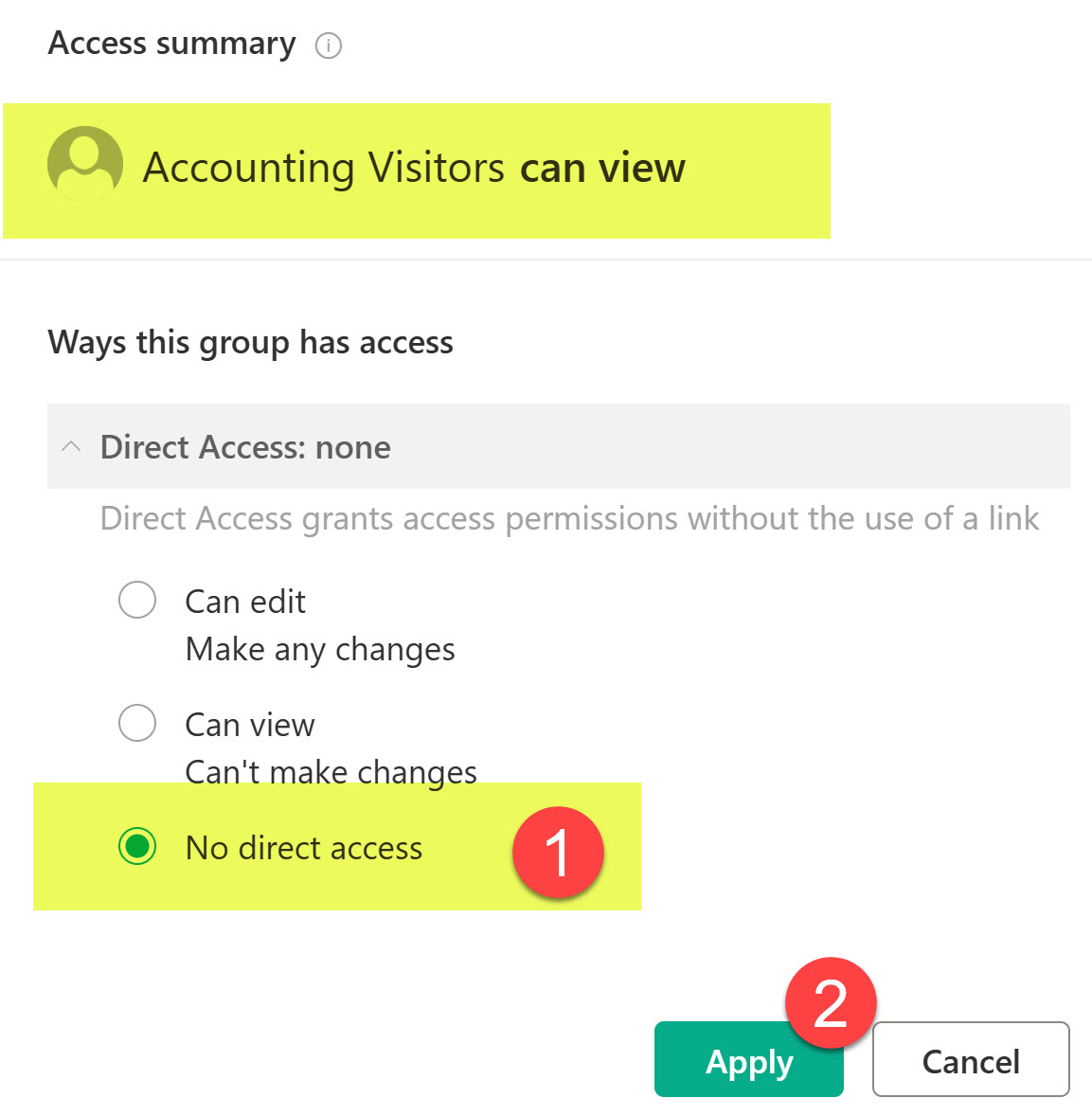Click the red number 1 annotation badge
This screenshot has height=1116, width=1092.
[x=558, y=853]
